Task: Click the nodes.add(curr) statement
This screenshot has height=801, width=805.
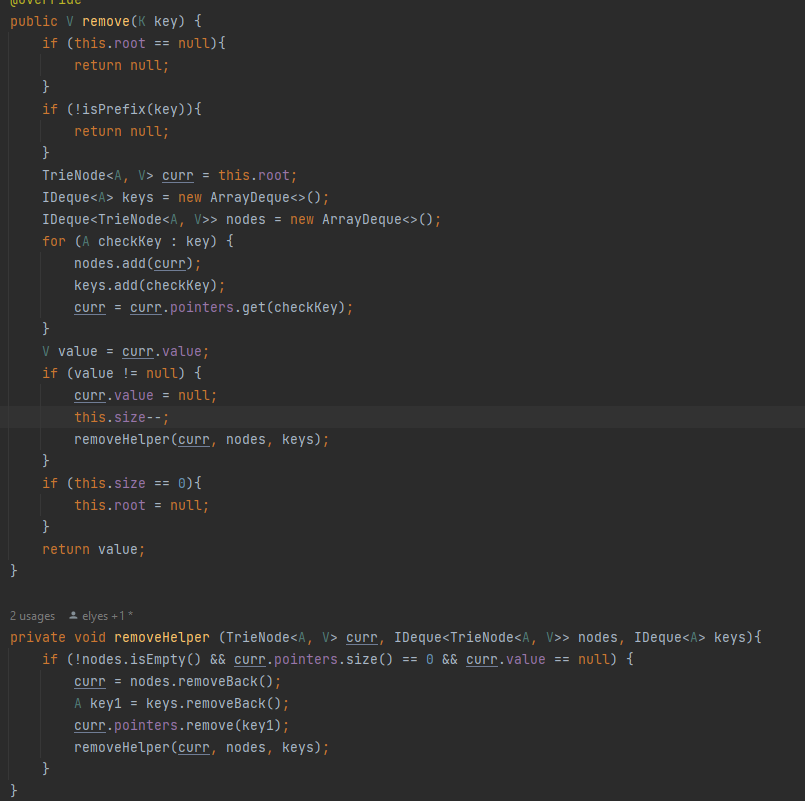Action: 137,263
